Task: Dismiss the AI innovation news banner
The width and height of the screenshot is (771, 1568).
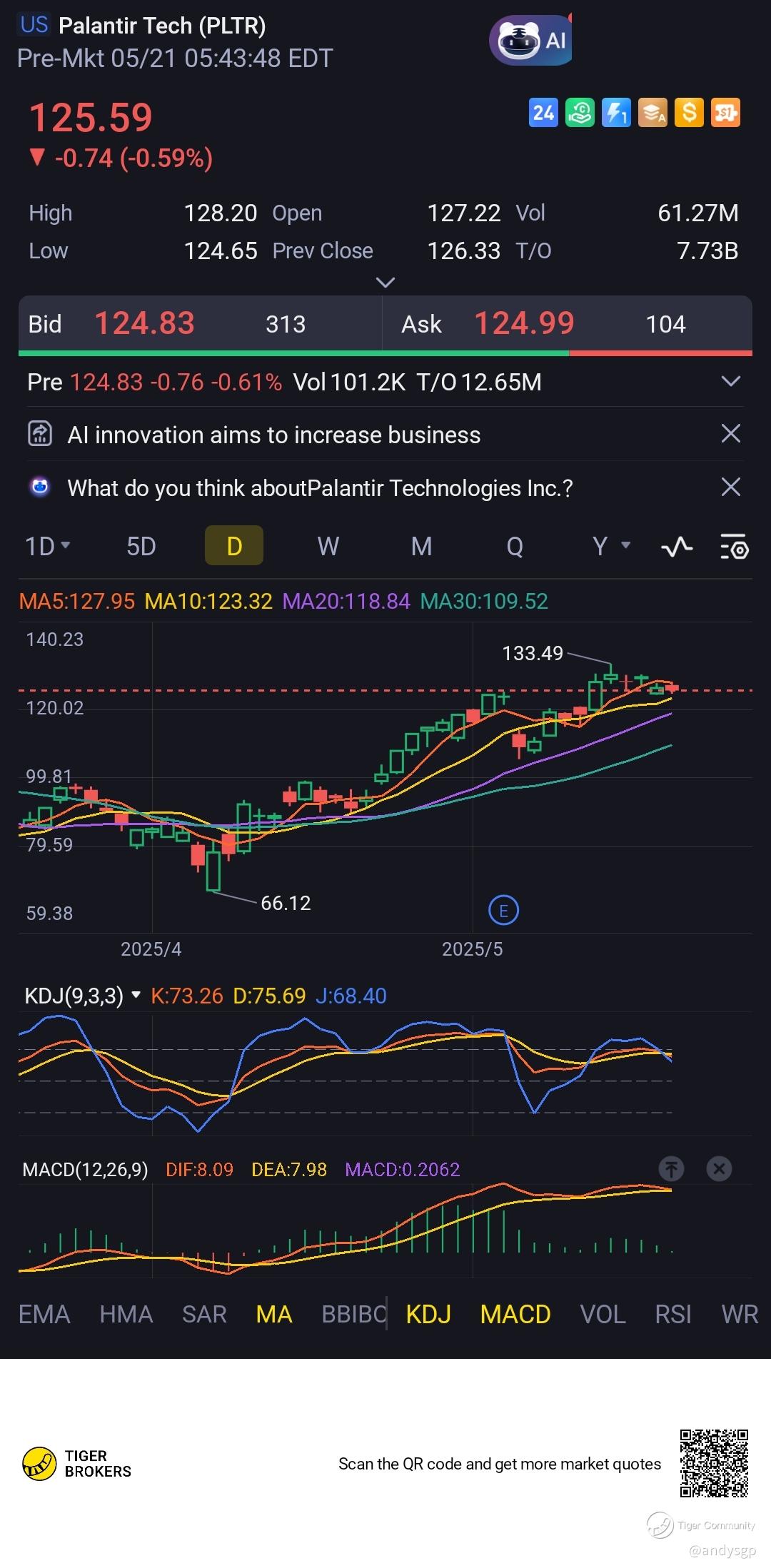Action: tap(731, 433)
